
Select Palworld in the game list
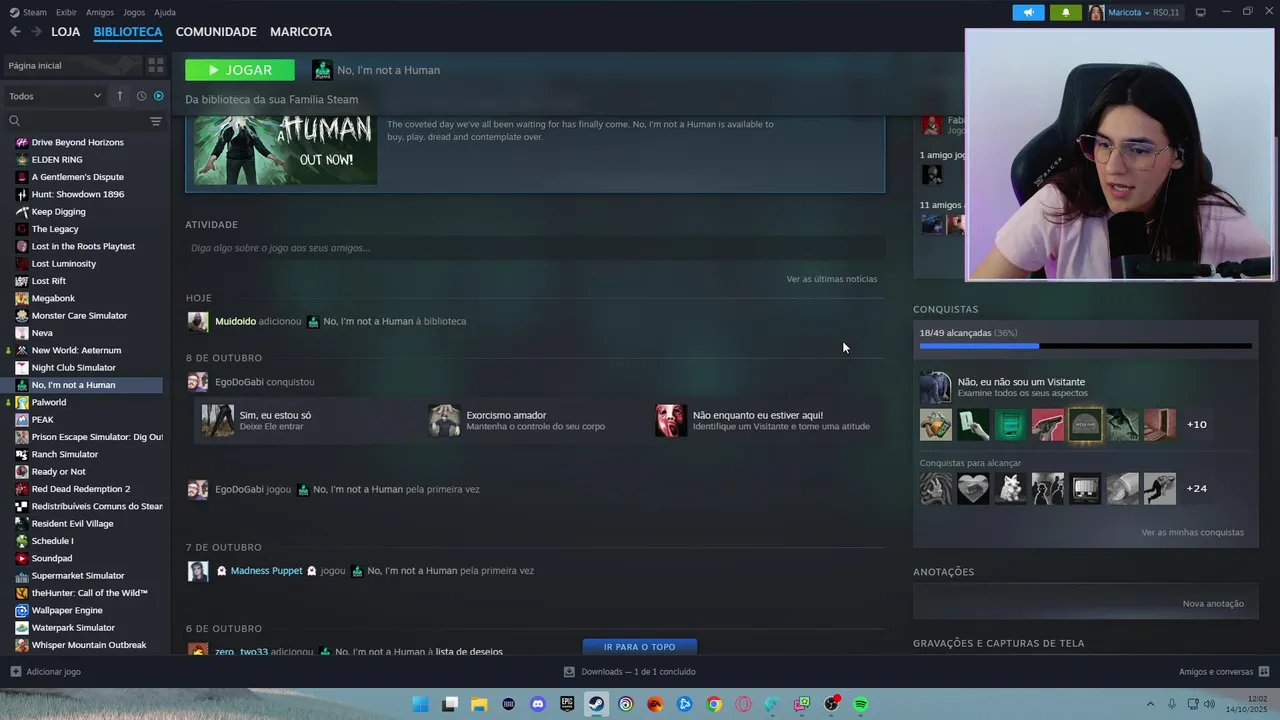48,402
